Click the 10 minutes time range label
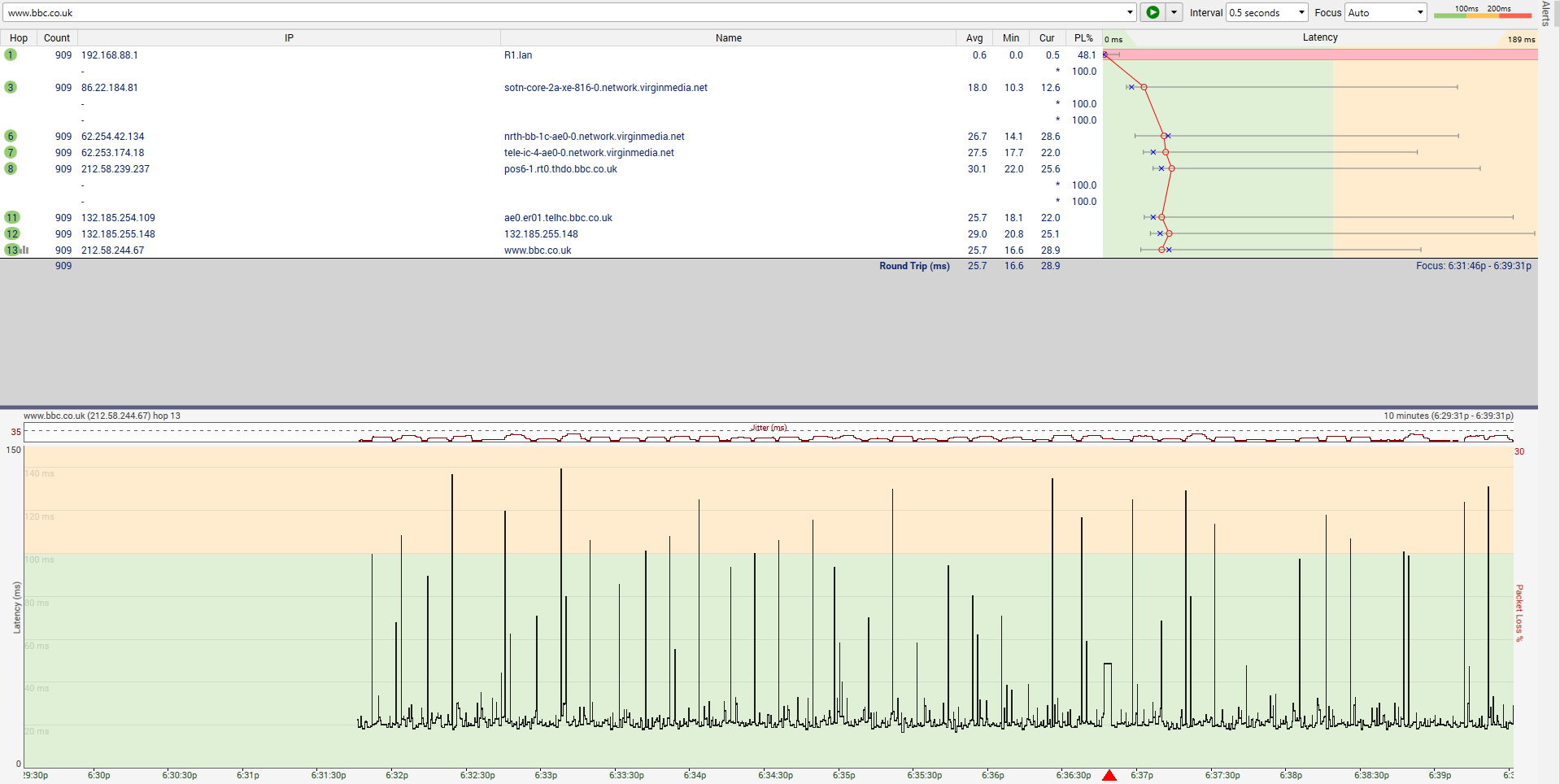 point(1449,416)
